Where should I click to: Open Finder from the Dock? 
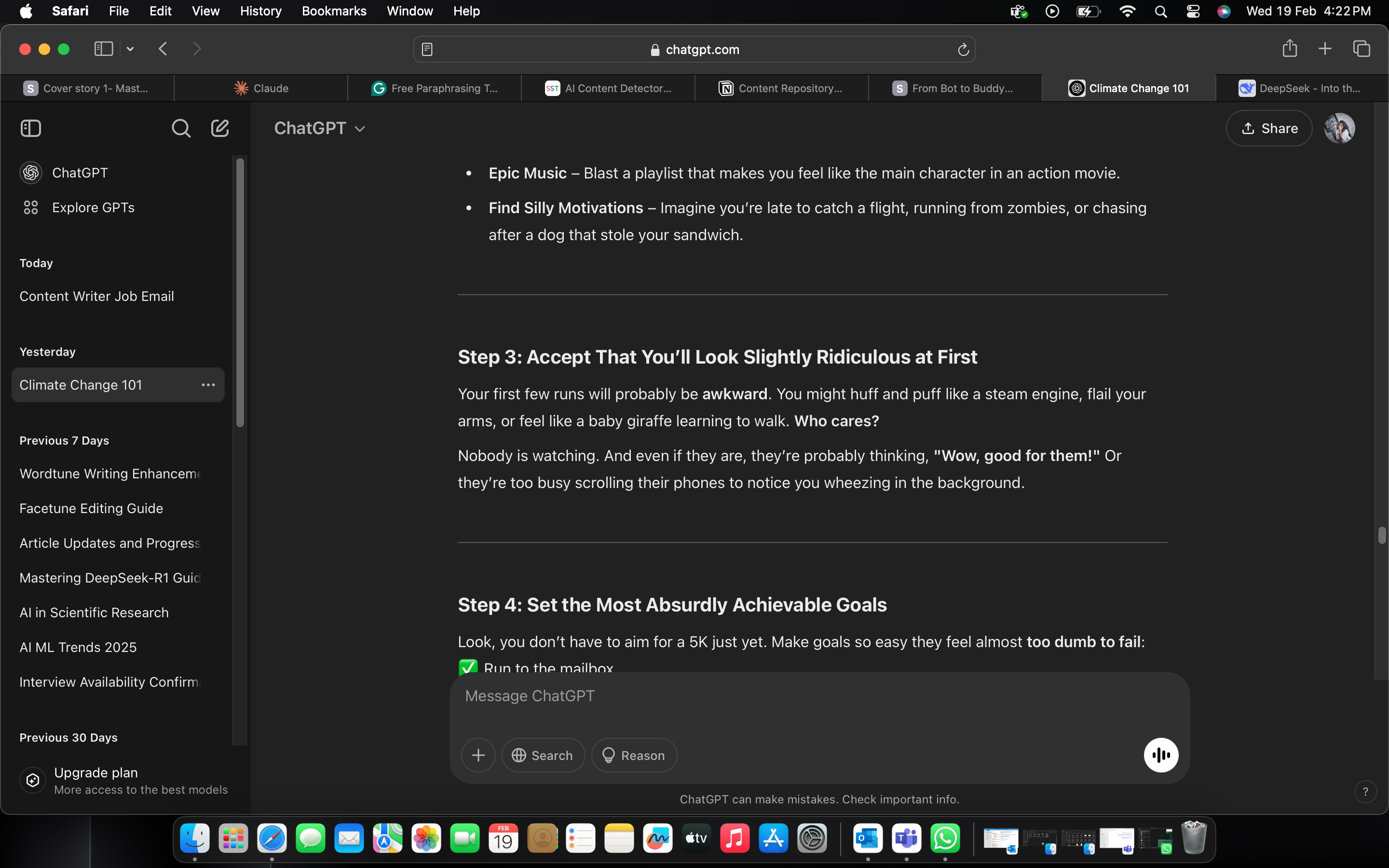(194, 839)
